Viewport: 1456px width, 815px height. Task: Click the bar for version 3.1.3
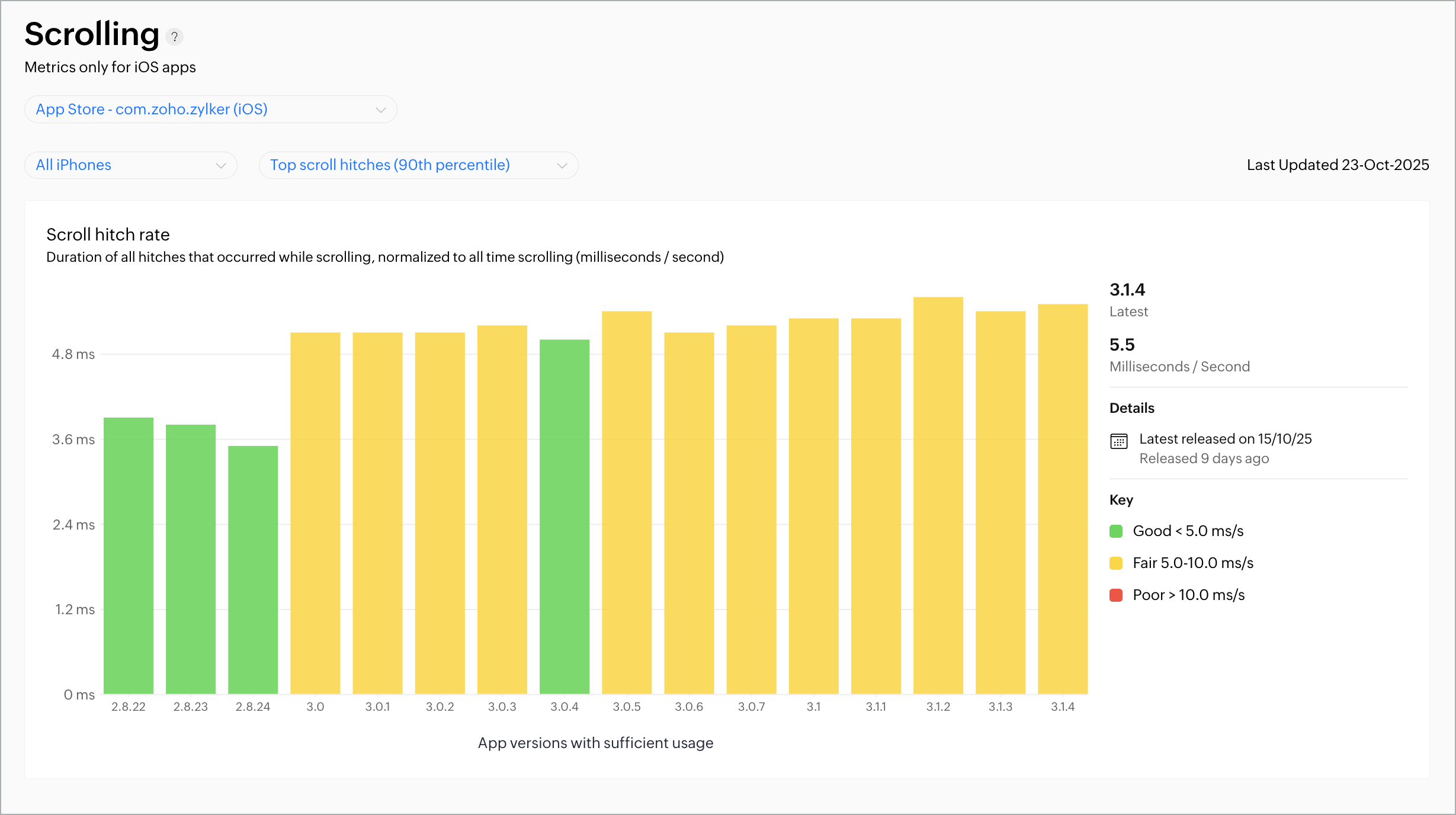(x=1000, y=502)
